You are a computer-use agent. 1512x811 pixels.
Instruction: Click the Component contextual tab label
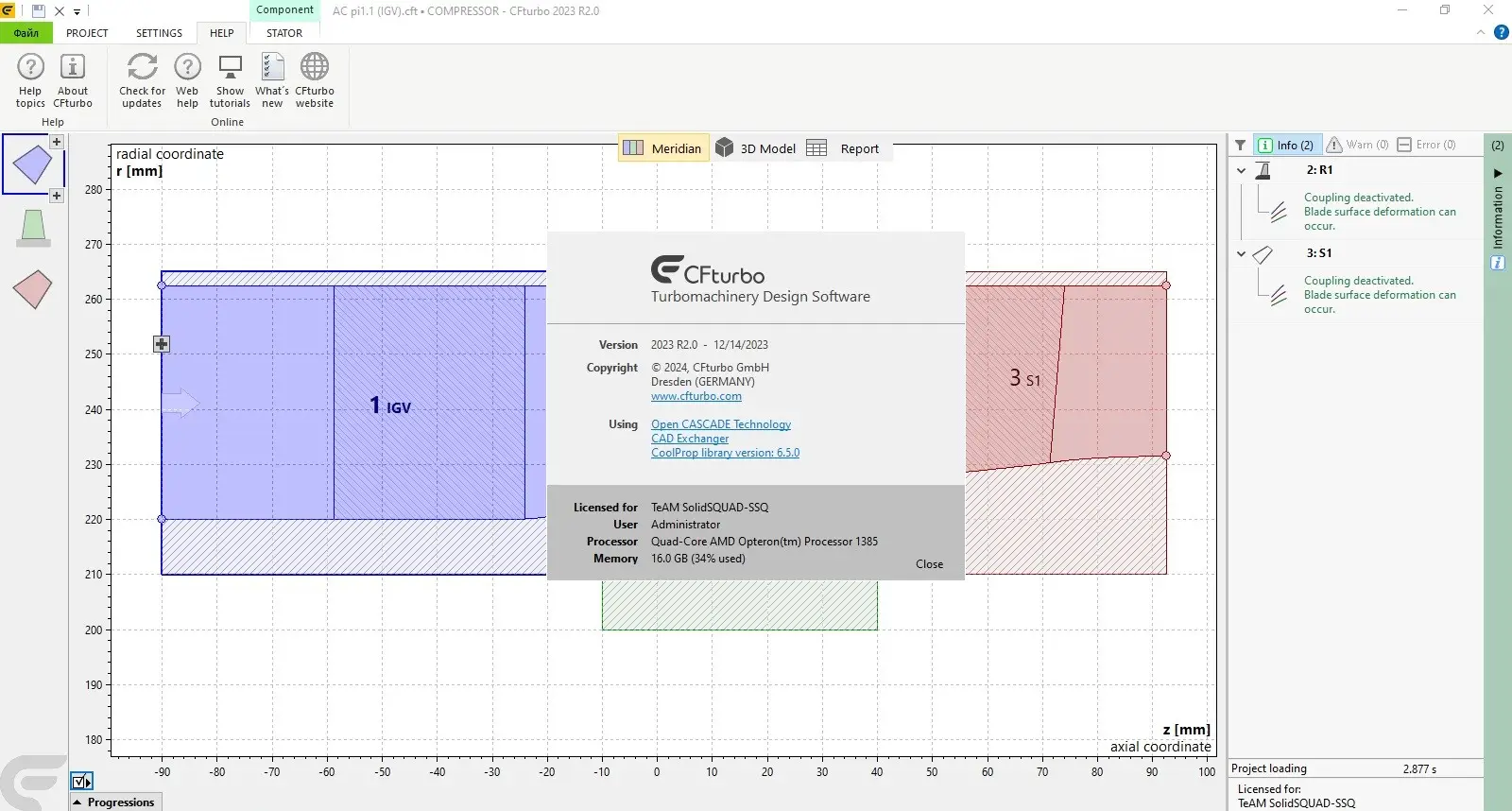coord(284,9)
